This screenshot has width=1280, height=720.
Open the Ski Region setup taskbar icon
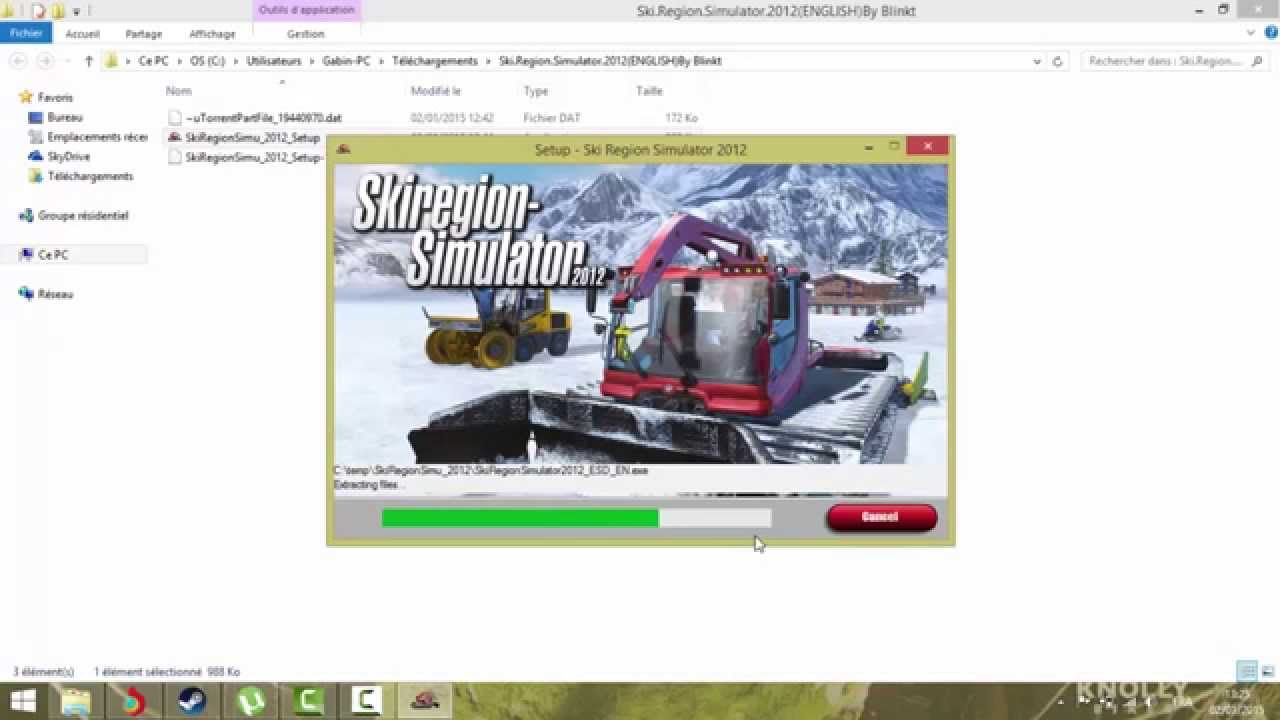point(425,701)
